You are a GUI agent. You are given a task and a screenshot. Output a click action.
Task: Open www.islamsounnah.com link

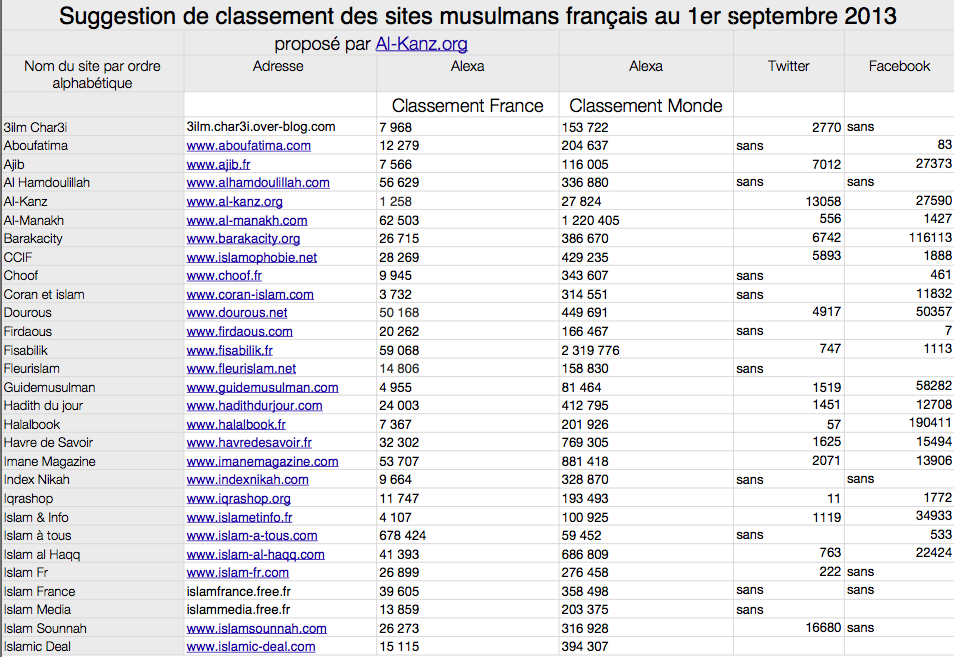(x=256, y=630)
